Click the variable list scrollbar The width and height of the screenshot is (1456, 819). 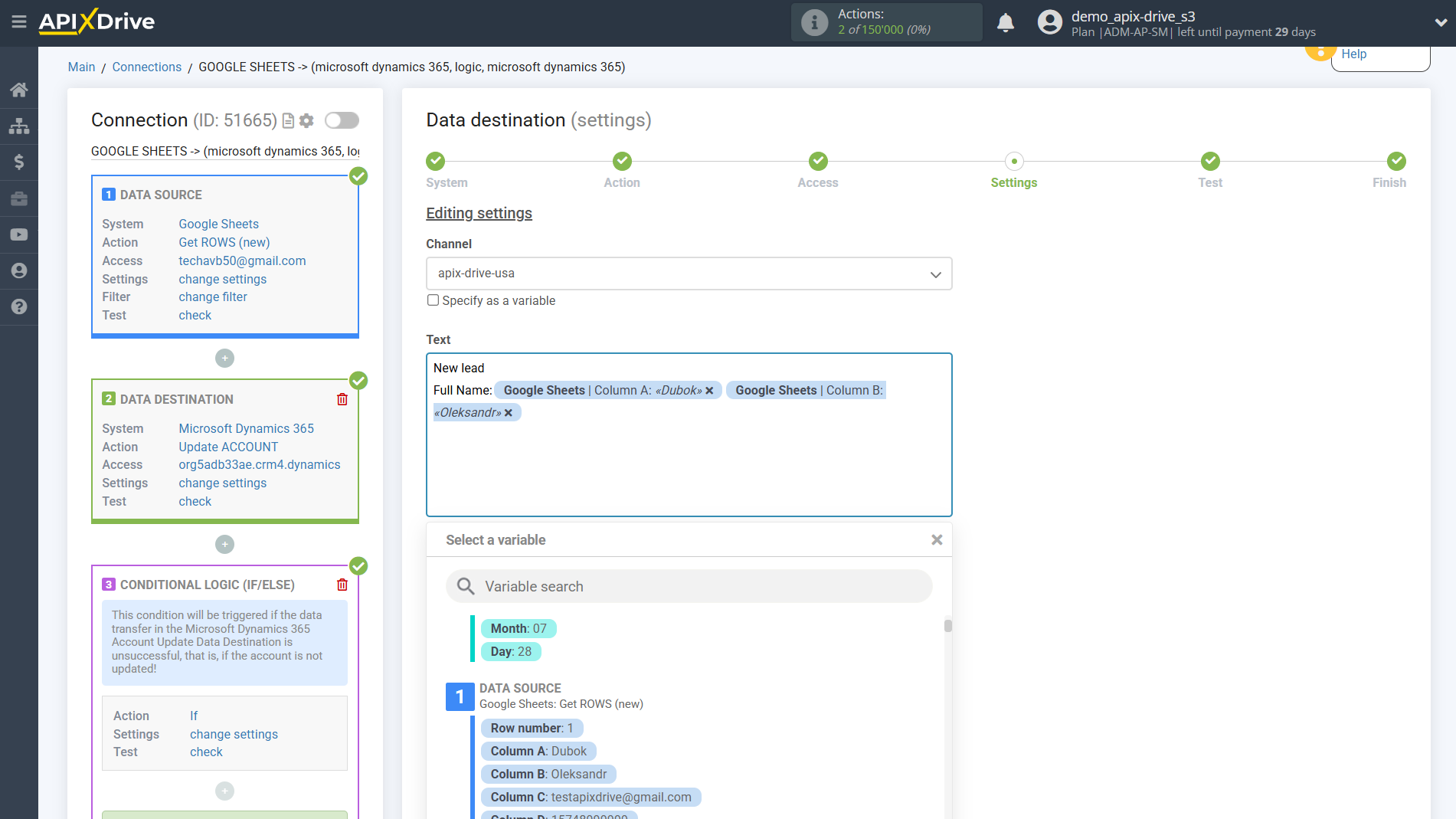[947, 626]
